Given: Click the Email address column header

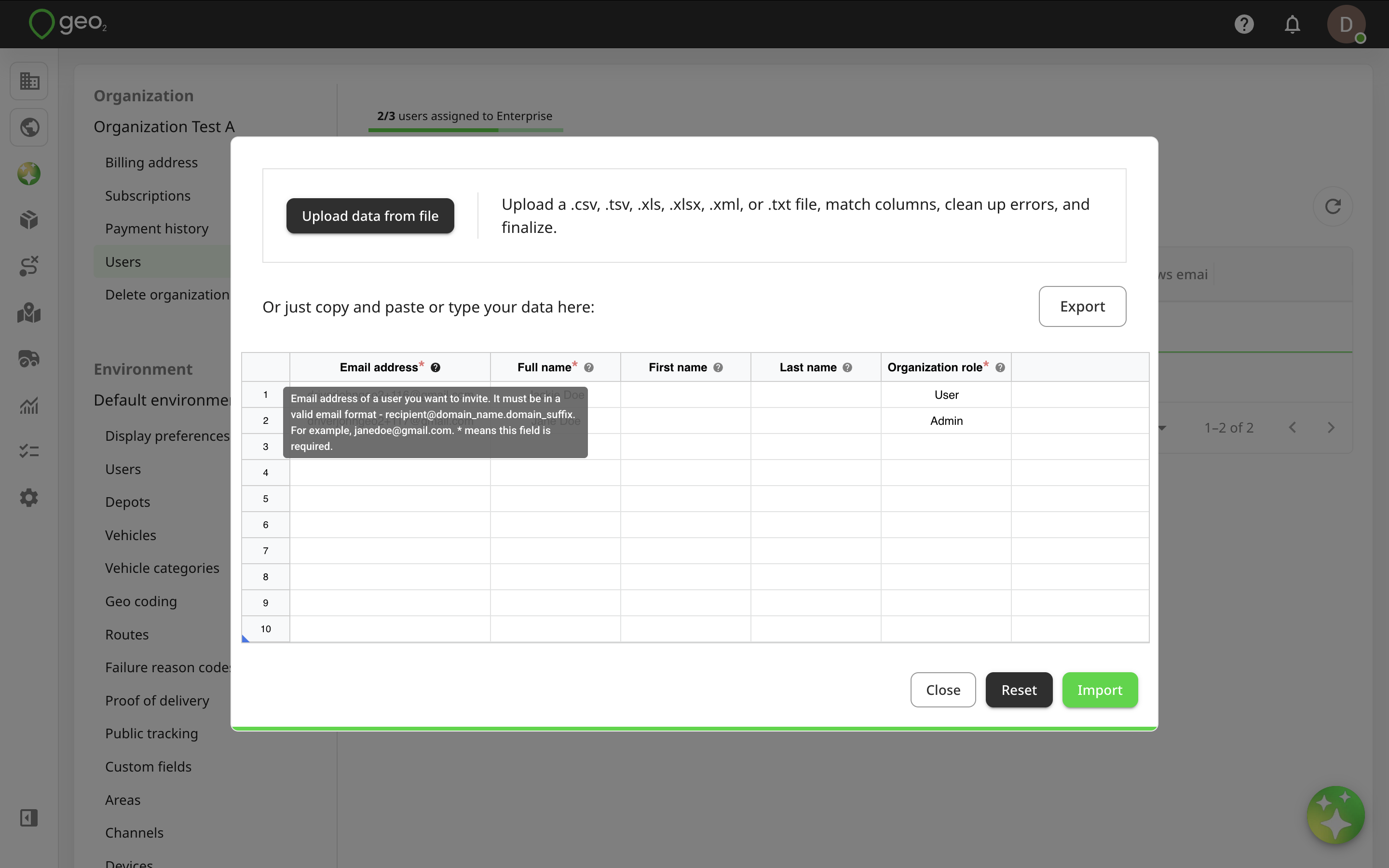Looking at the screenshot, I should 390,367.
